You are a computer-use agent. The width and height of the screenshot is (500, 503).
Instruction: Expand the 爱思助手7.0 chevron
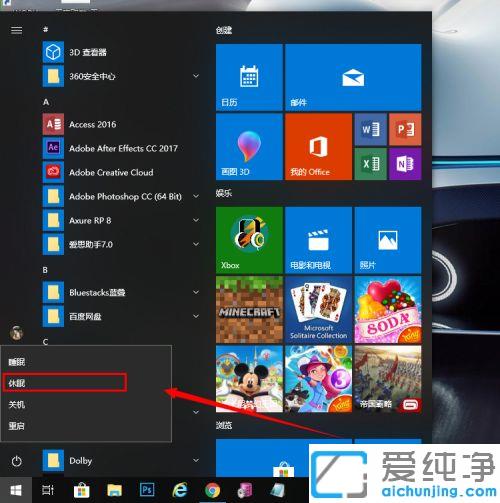pyautogui.click(x=196, y=244)
